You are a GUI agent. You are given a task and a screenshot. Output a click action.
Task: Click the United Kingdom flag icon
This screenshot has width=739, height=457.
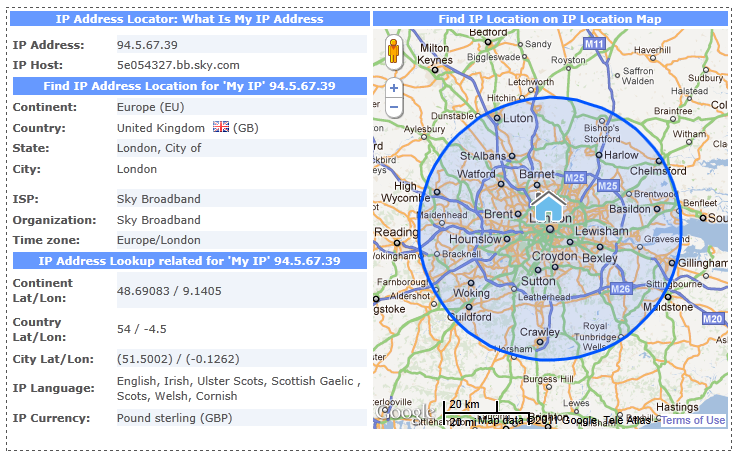(221, 128)
